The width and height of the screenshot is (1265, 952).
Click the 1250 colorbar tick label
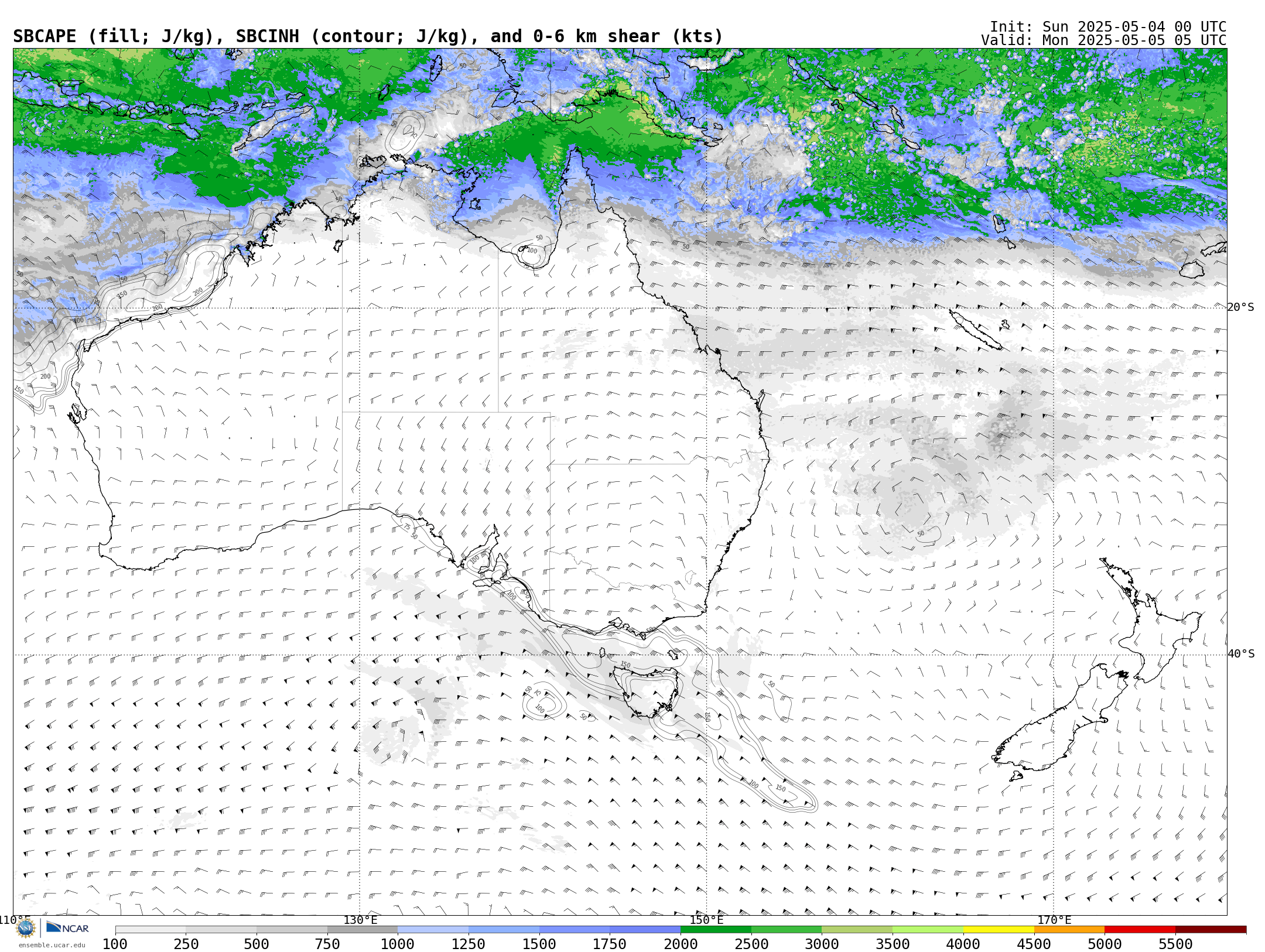click(x=469, y=944)
